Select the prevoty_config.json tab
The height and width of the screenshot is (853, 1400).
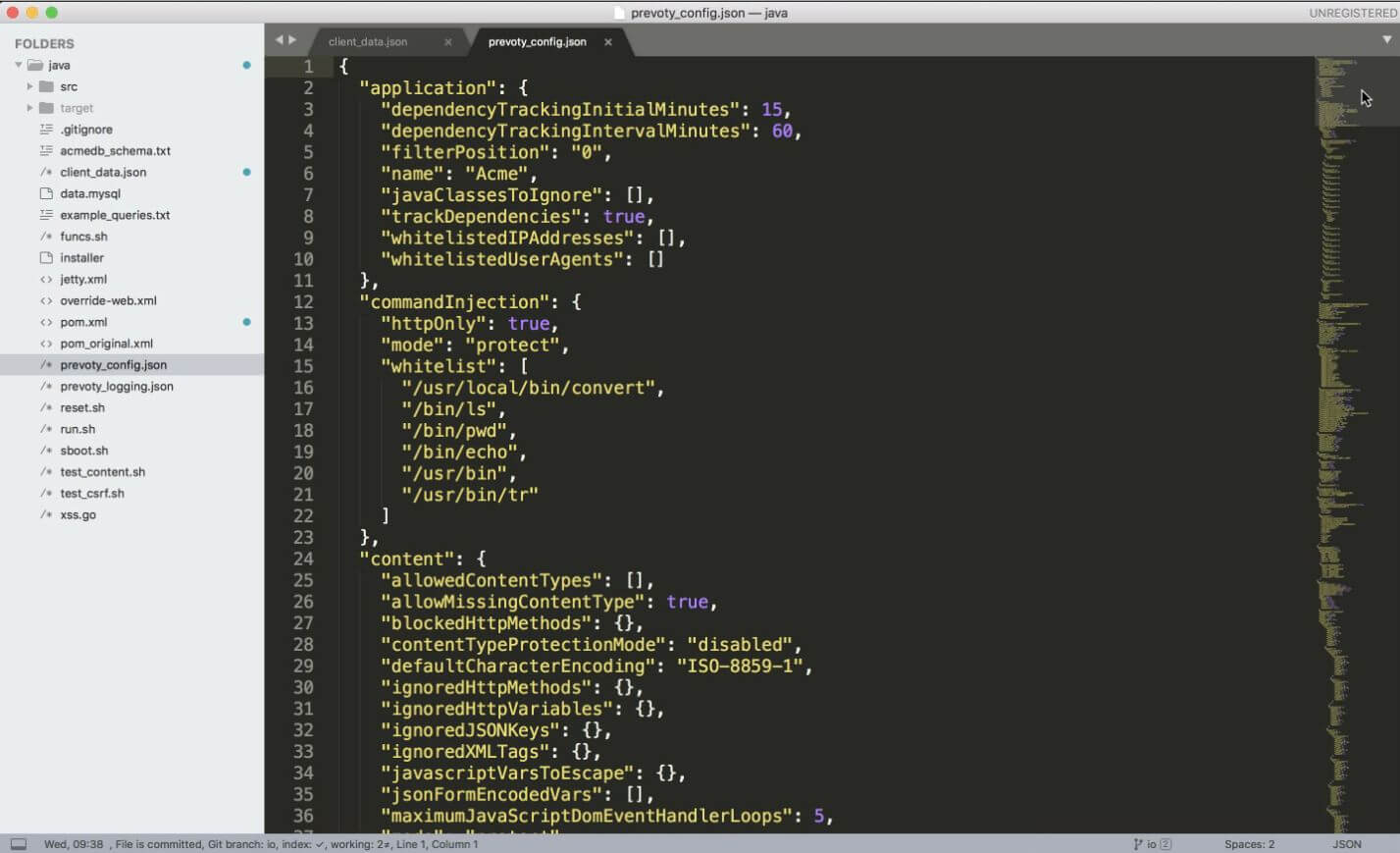(x=537, y=42)
